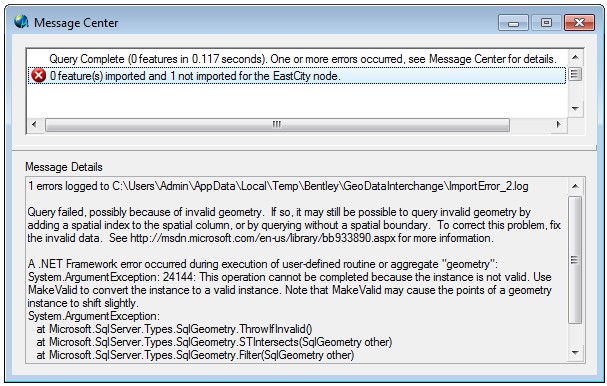Image resolution: width=607 pixels, height=386 pixels.
Task: Click the horizontal scrollbar thumb
Action: 277,125
